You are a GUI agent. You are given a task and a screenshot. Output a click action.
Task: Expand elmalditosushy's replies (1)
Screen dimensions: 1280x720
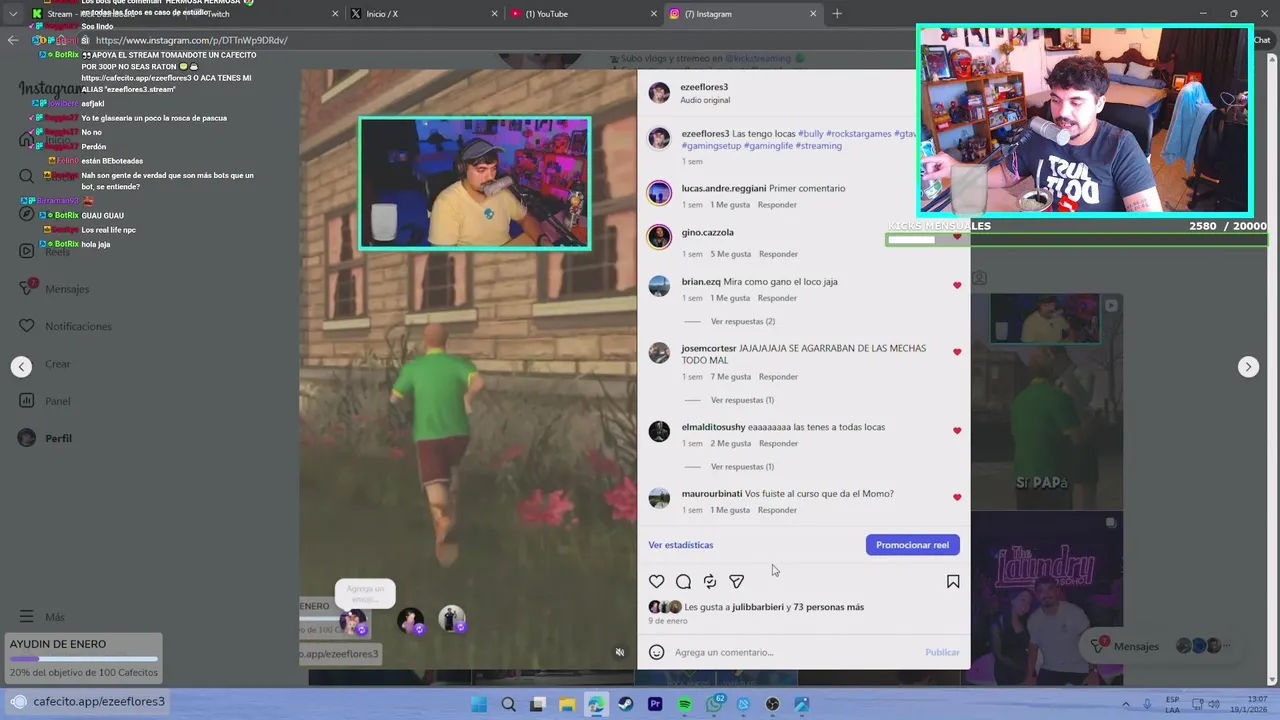pos(742,467)
